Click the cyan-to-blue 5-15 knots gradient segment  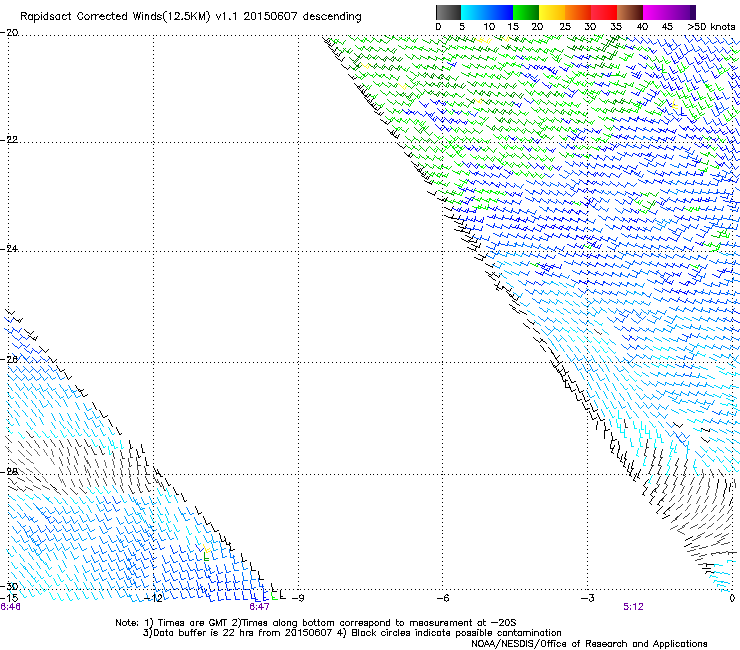point(487,12)
